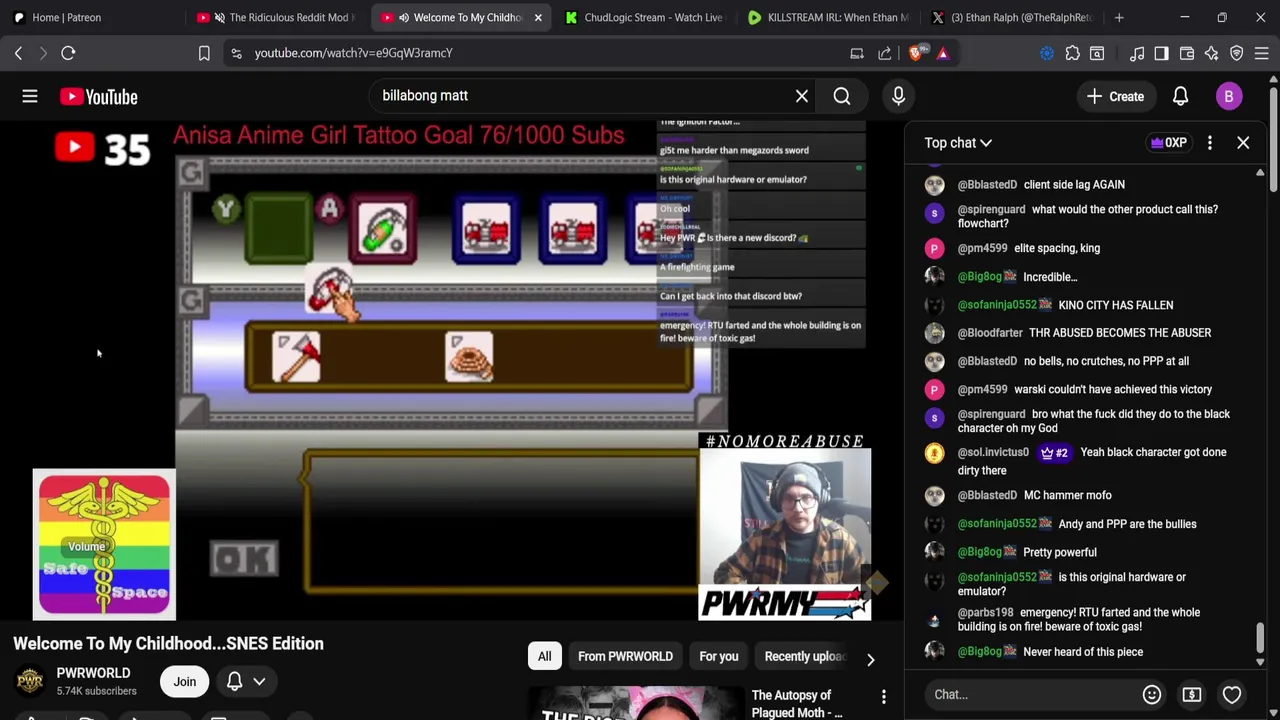Open YouTube notifications bell in header
Screen dimensions: 1280x720
[x=1180, y=96]
